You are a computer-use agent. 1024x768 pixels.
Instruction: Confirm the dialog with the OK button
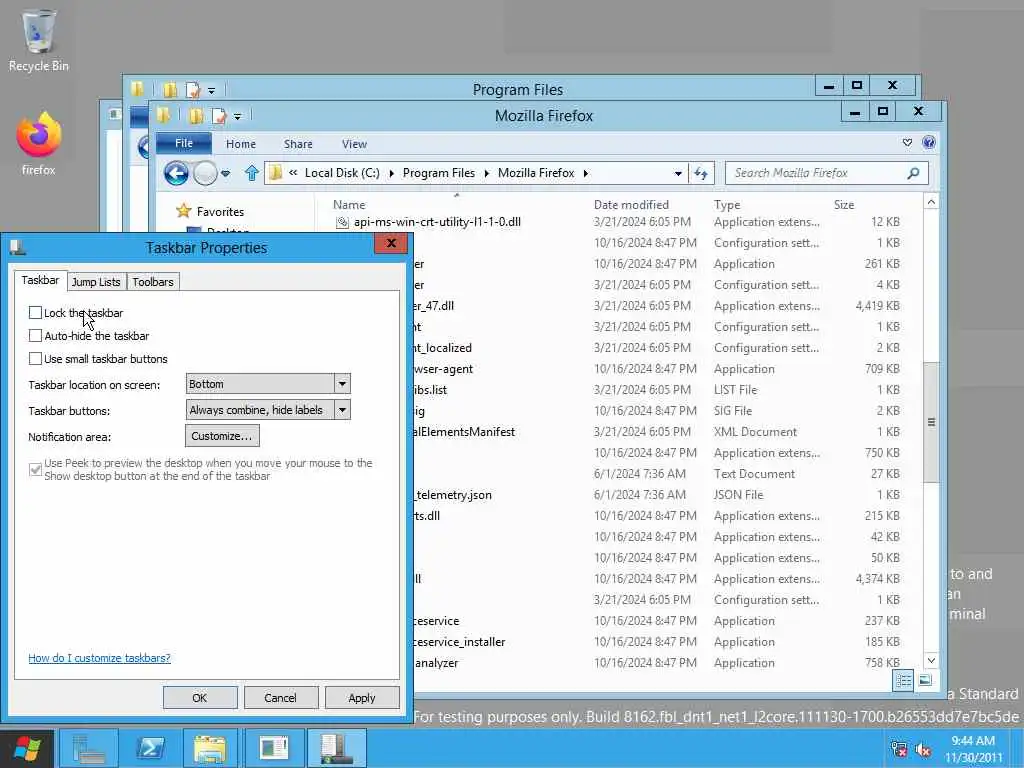pyautogui.click(x=200, y=697)
